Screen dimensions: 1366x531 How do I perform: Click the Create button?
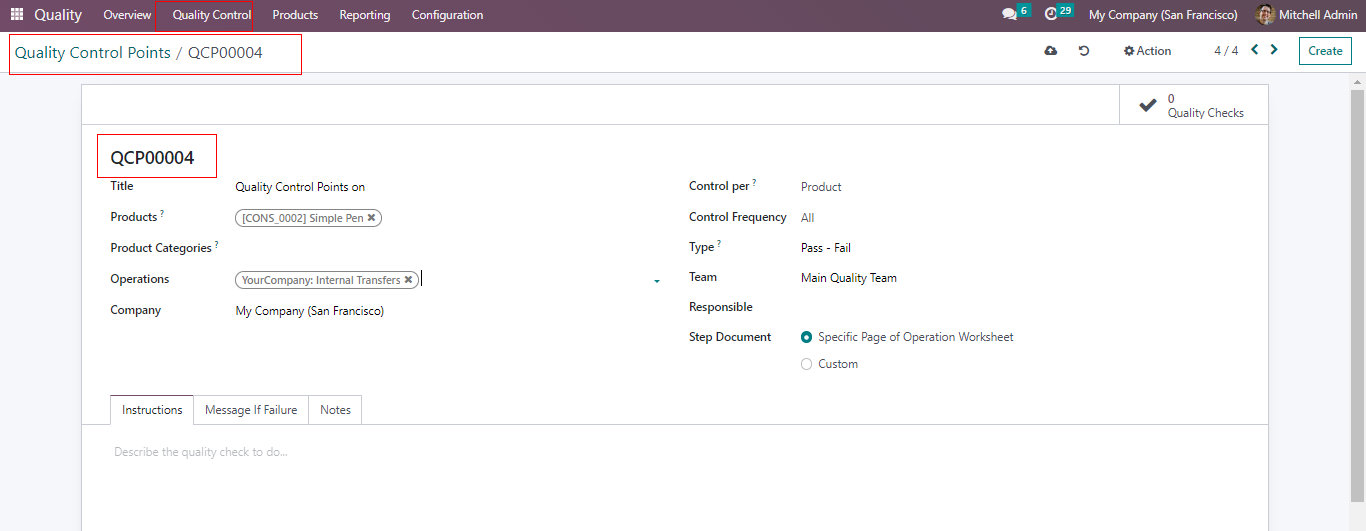[x=1325, y=51]
